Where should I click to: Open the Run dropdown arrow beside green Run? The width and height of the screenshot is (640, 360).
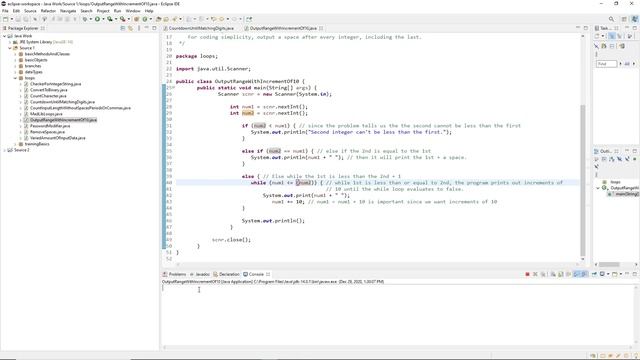103,19
